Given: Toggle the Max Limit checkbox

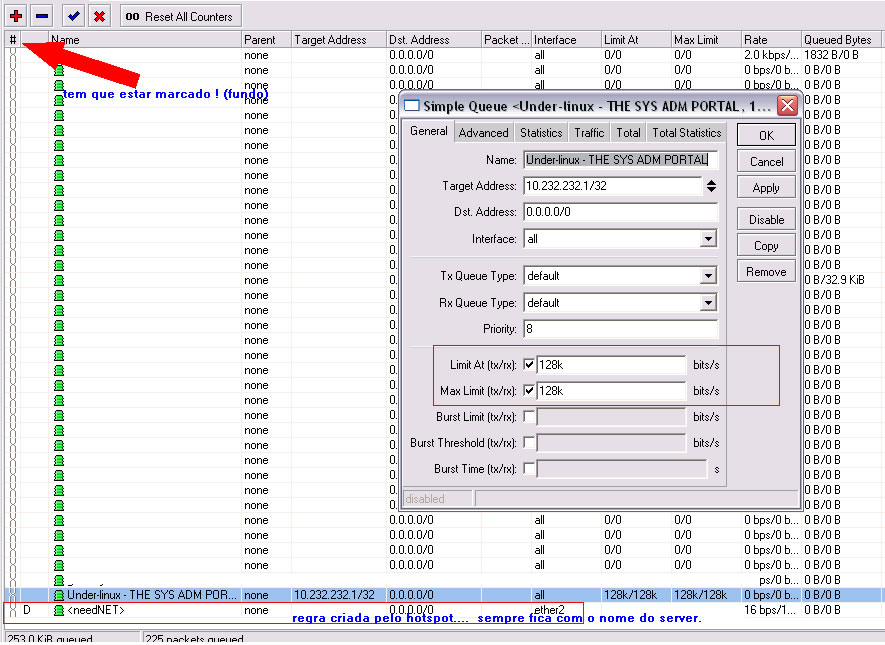Looking at the screenshot, I should click(x=529, y=391).
